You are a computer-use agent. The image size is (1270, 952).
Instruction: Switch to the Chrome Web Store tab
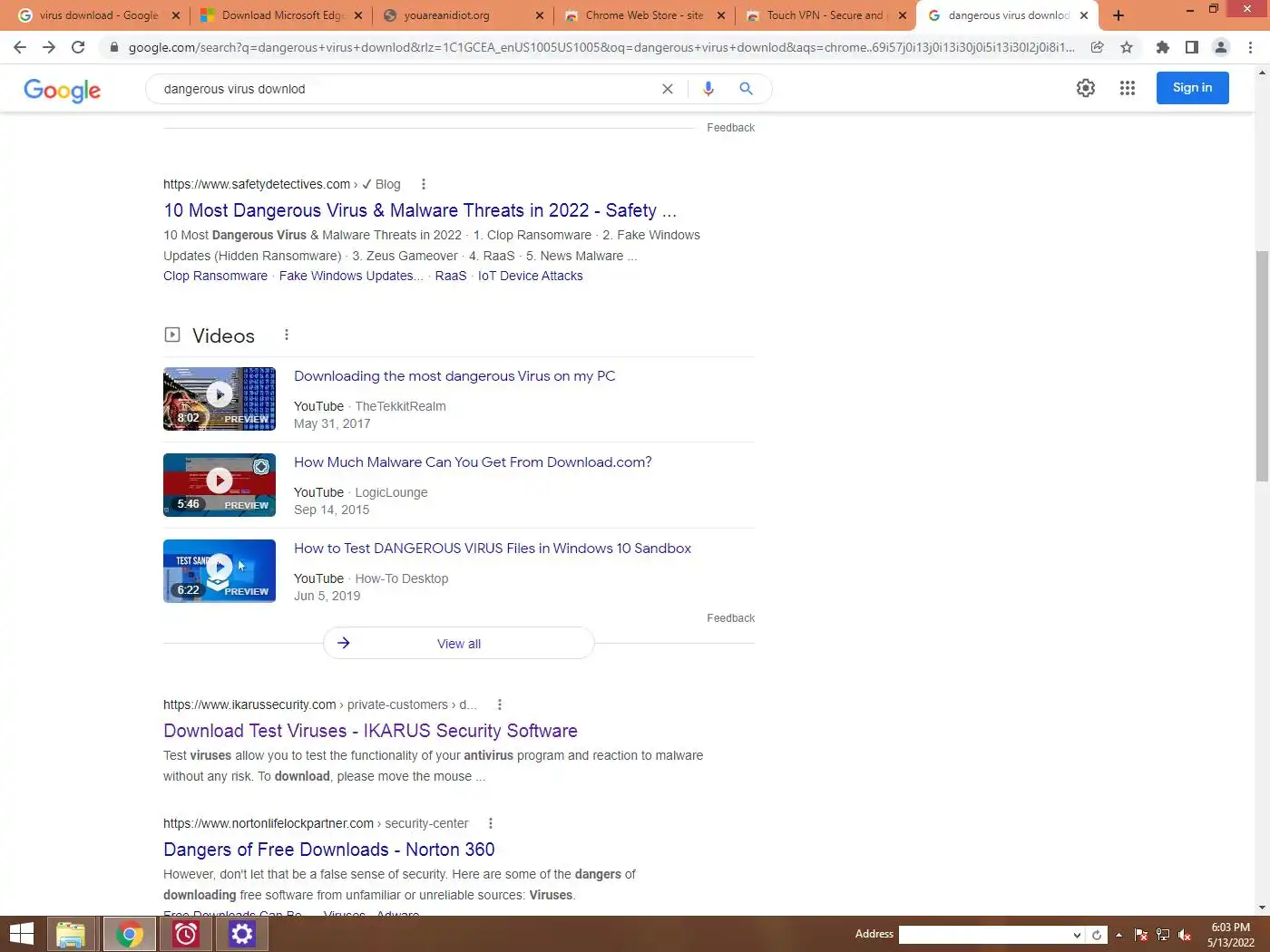click(x=644, y=15)
